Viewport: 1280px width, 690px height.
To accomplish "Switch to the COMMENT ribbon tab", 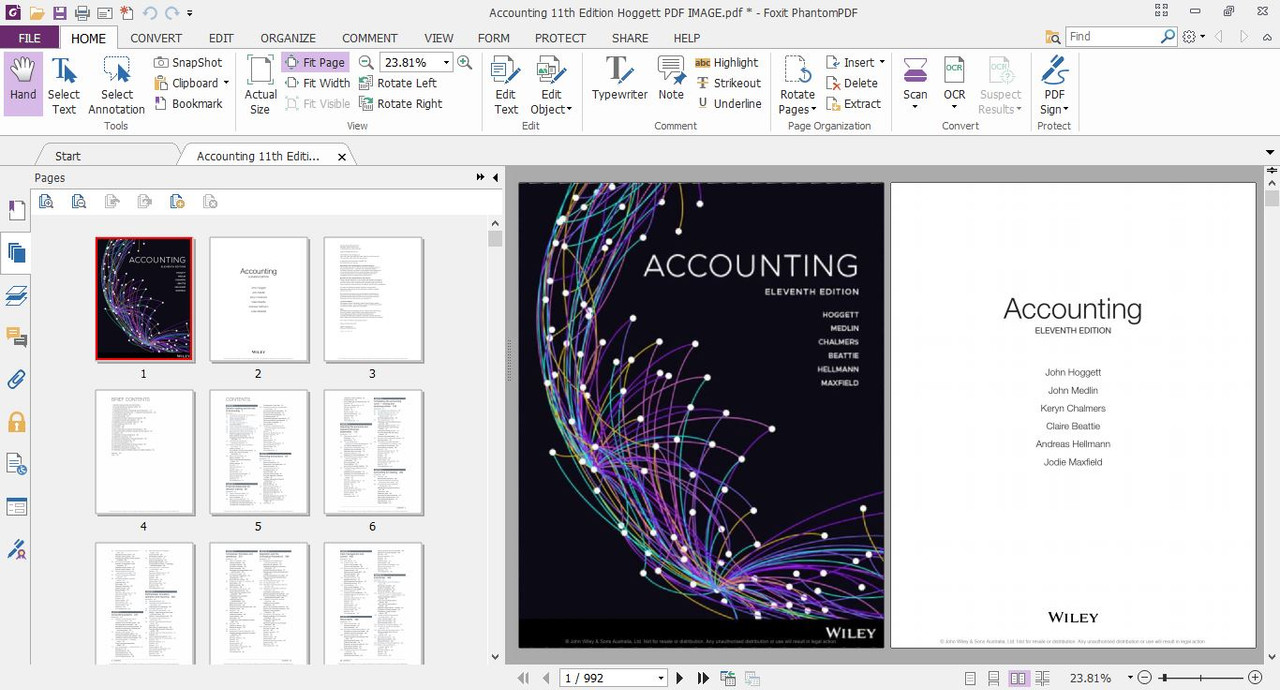I will click(370, 38).
